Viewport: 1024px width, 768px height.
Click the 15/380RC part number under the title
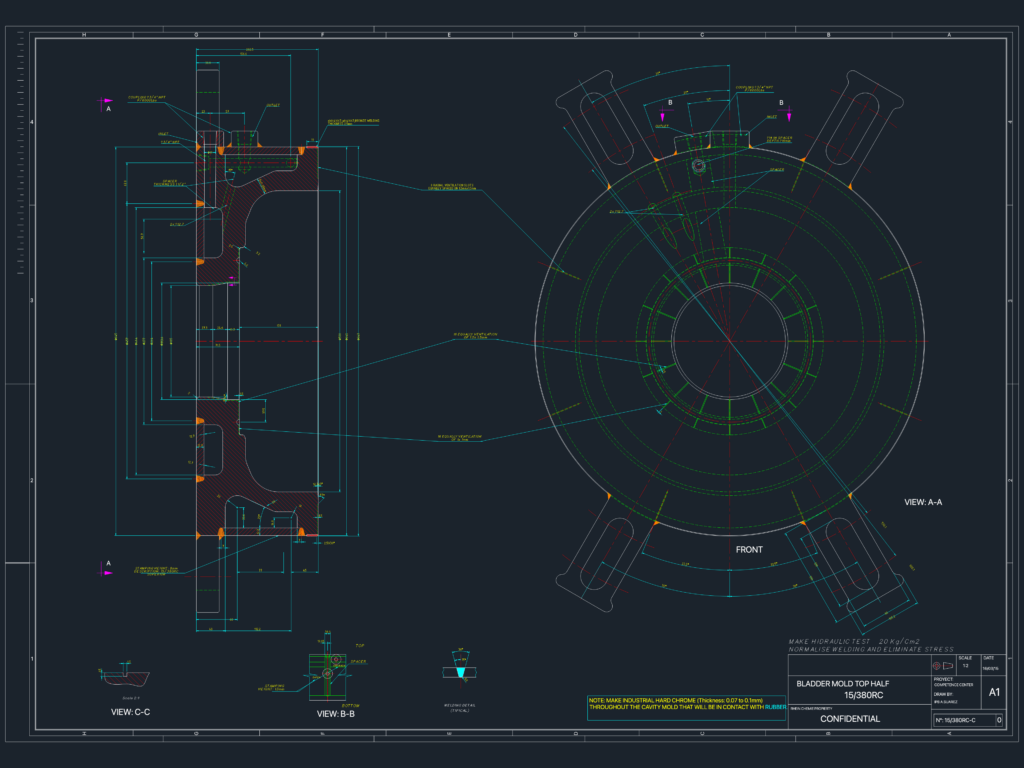click(x=863, y=696)
